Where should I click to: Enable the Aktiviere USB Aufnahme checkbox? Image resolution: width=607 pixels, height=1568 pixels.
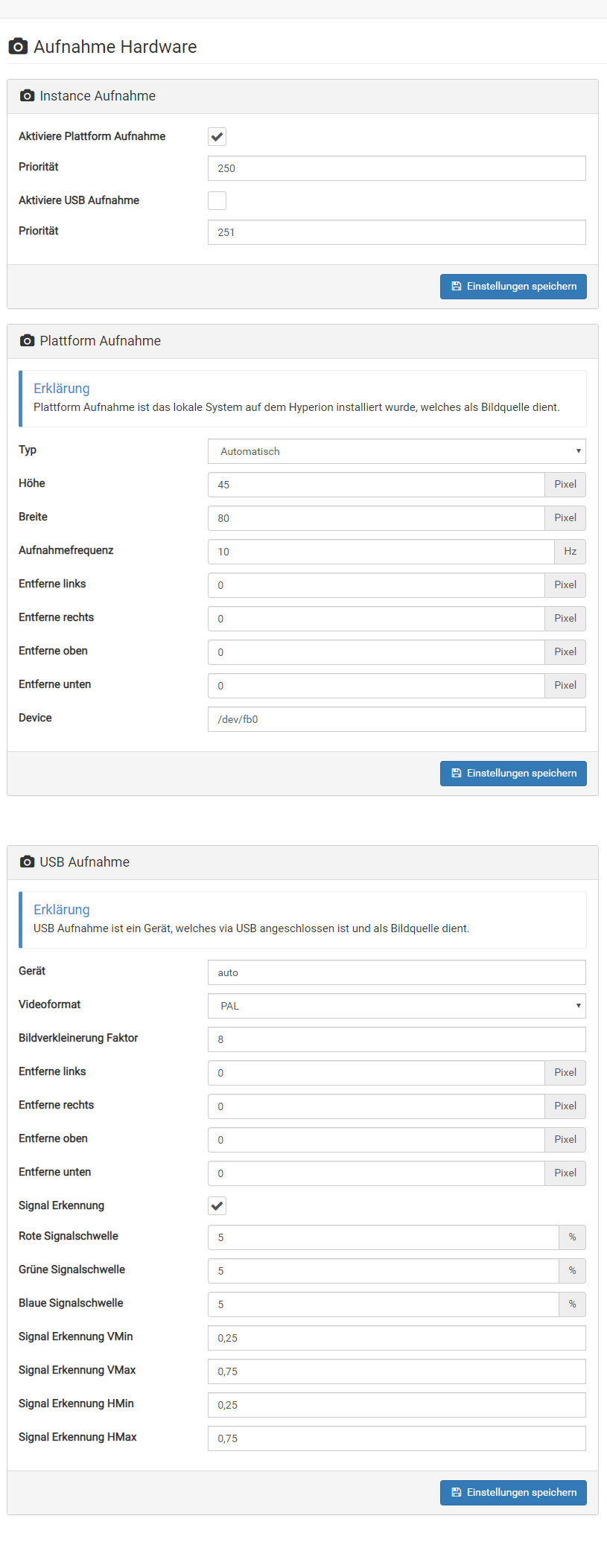pyautogui.click(x=217, y=200)
